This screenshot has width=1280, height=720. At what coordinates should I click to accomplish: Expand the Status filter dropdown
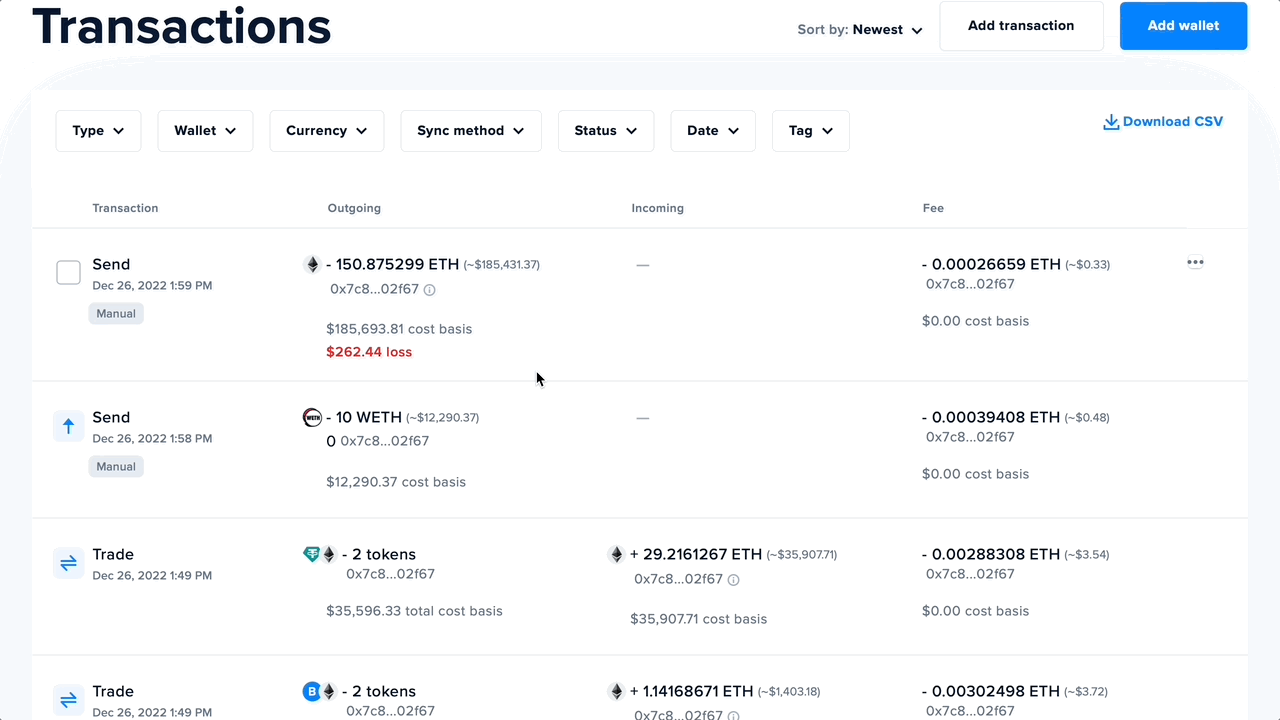click(x=606, y=131)
